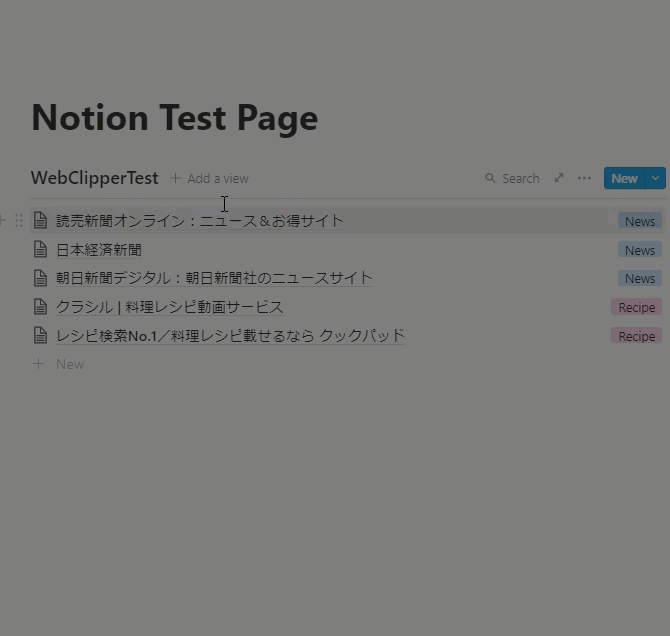
Task: Expand the dropdown arrow beside New button
Action: tap(655, 178)
